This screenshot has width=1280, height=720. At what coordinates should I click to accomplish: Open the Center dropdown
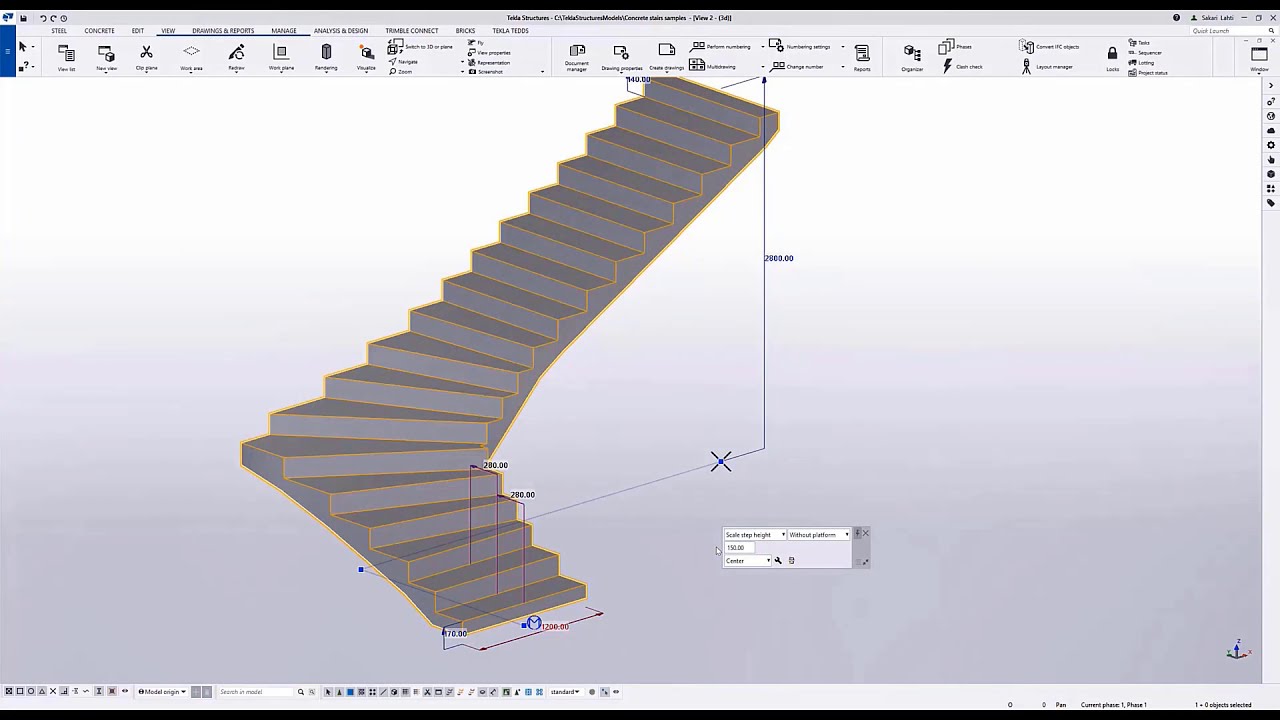tap(748, 561)
